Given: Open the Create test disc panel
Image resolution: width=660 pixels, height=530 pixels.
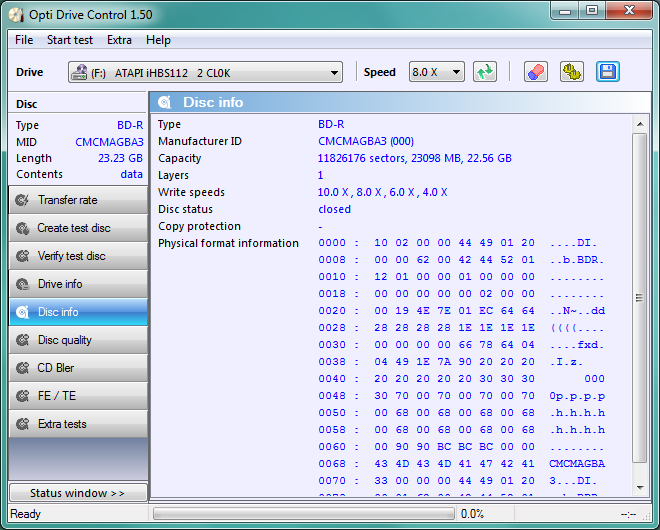Looking at the screenshot, I should [x=78, y=228].
